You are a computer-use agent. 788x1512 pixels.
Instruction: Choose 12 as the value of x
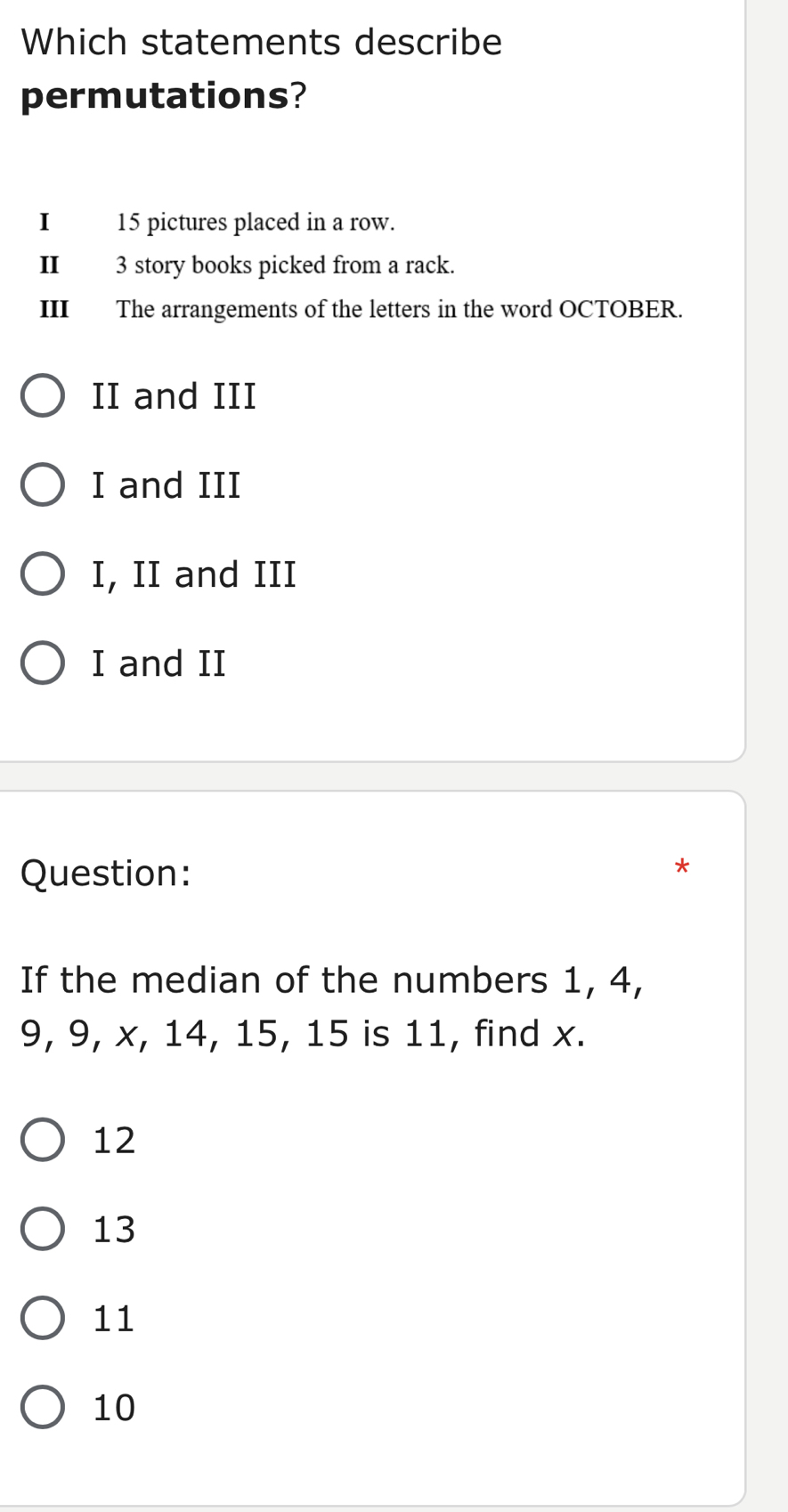click(x=43, y=1141)
